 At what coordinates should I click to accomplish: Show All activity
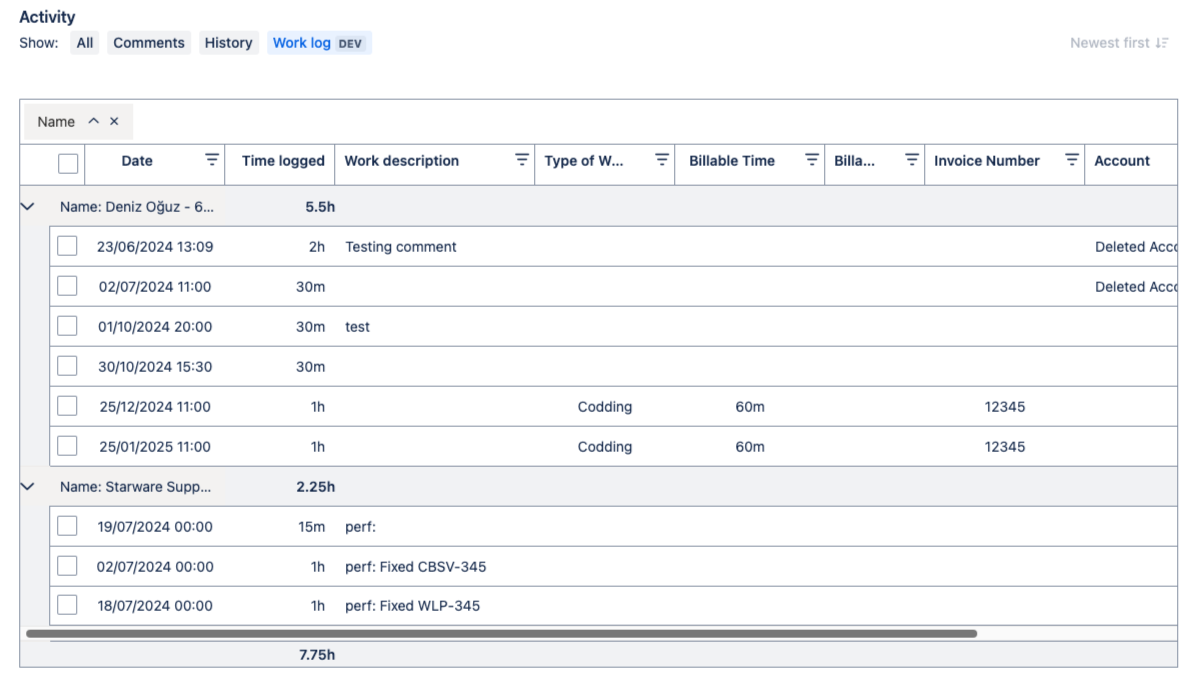(85, 43)
